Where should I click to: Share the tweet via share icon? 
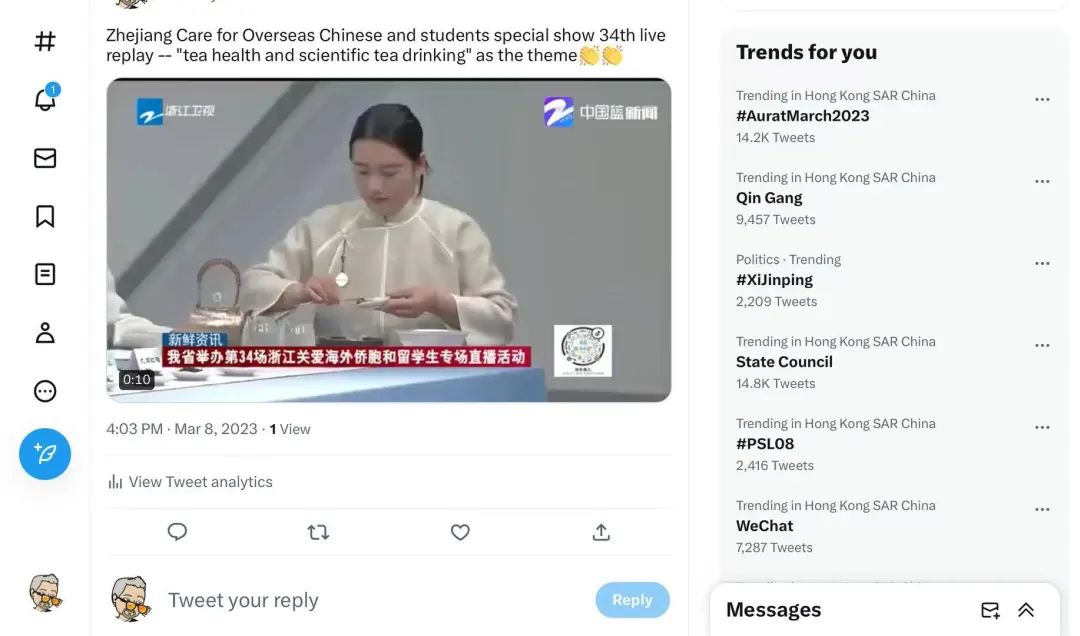click(x=601, y=532)
